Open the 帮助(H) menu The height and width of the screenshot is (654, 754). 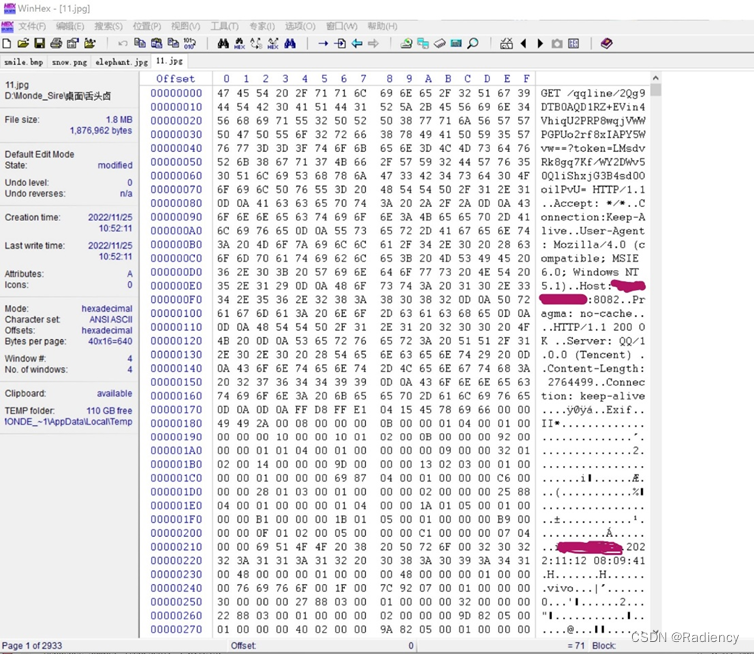coord(382,26)
